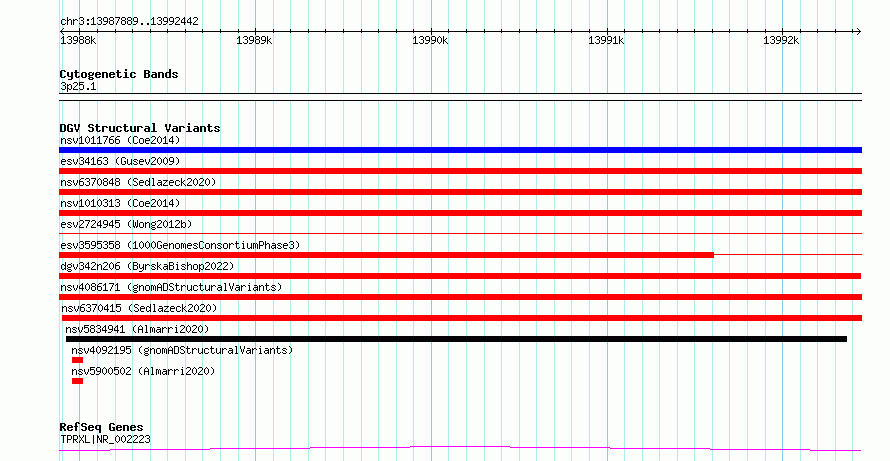Click the 3p25.1 cytogenetic band label

[x=78, y=86]
